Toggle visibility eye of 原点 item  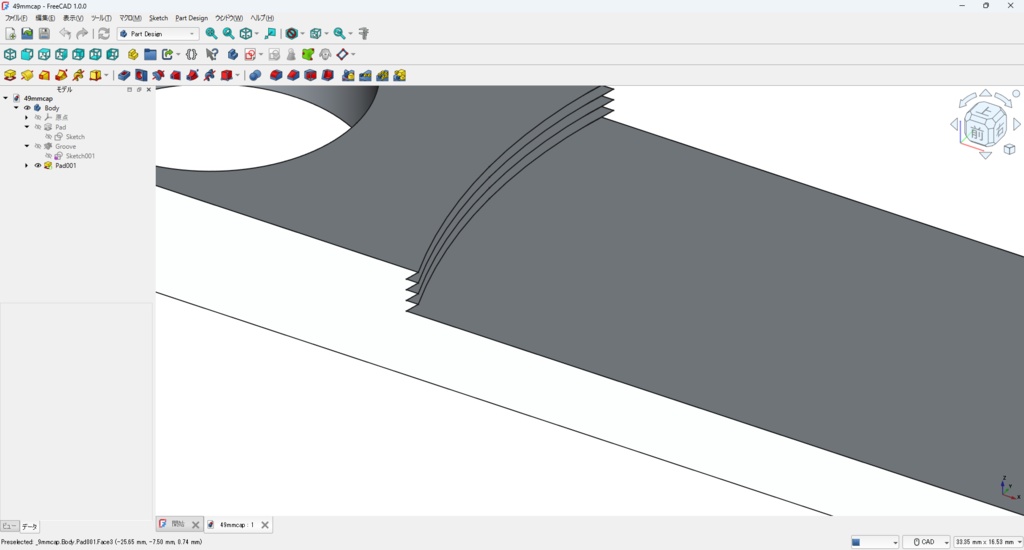(x=38, y=118)
